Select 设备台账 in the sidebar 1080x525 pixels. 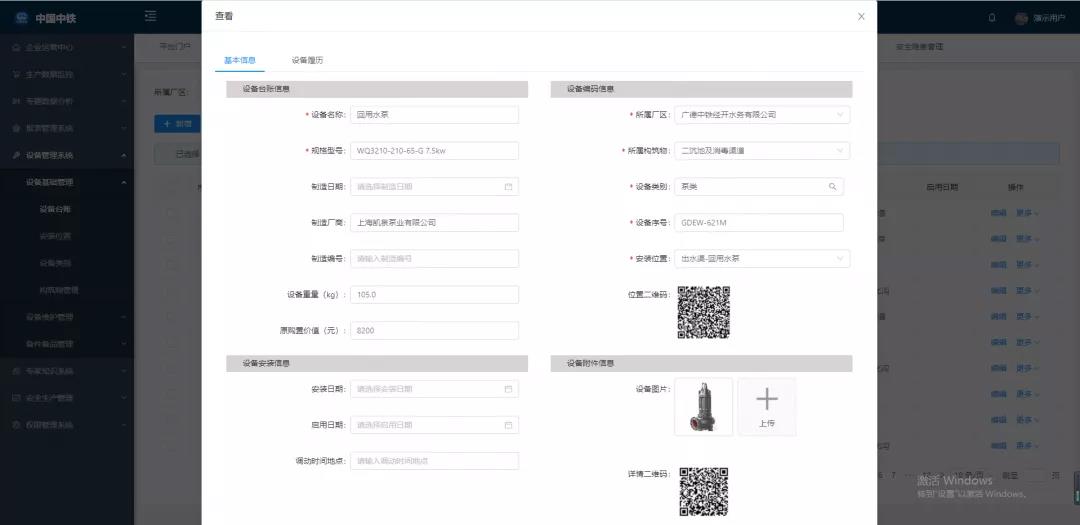point(55,209)
